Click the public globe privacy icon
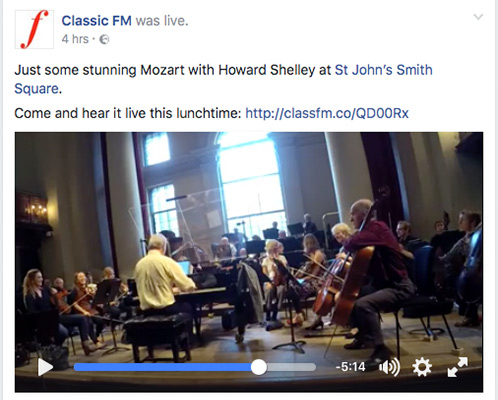Viewport: 498px width, 400px height. pos(104,40)
